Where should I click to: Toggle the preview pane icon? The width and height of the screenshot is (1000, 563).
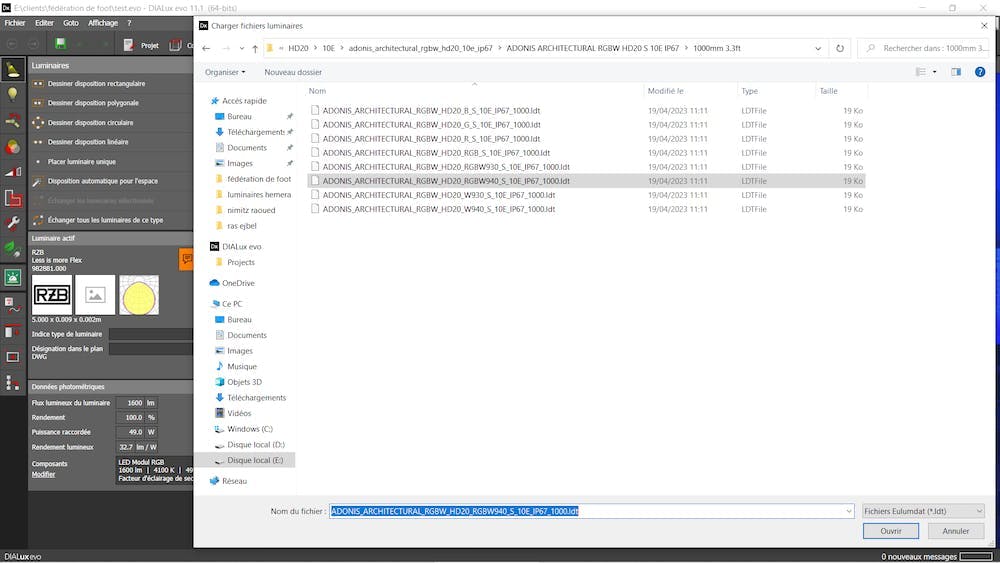coord(956,72)
